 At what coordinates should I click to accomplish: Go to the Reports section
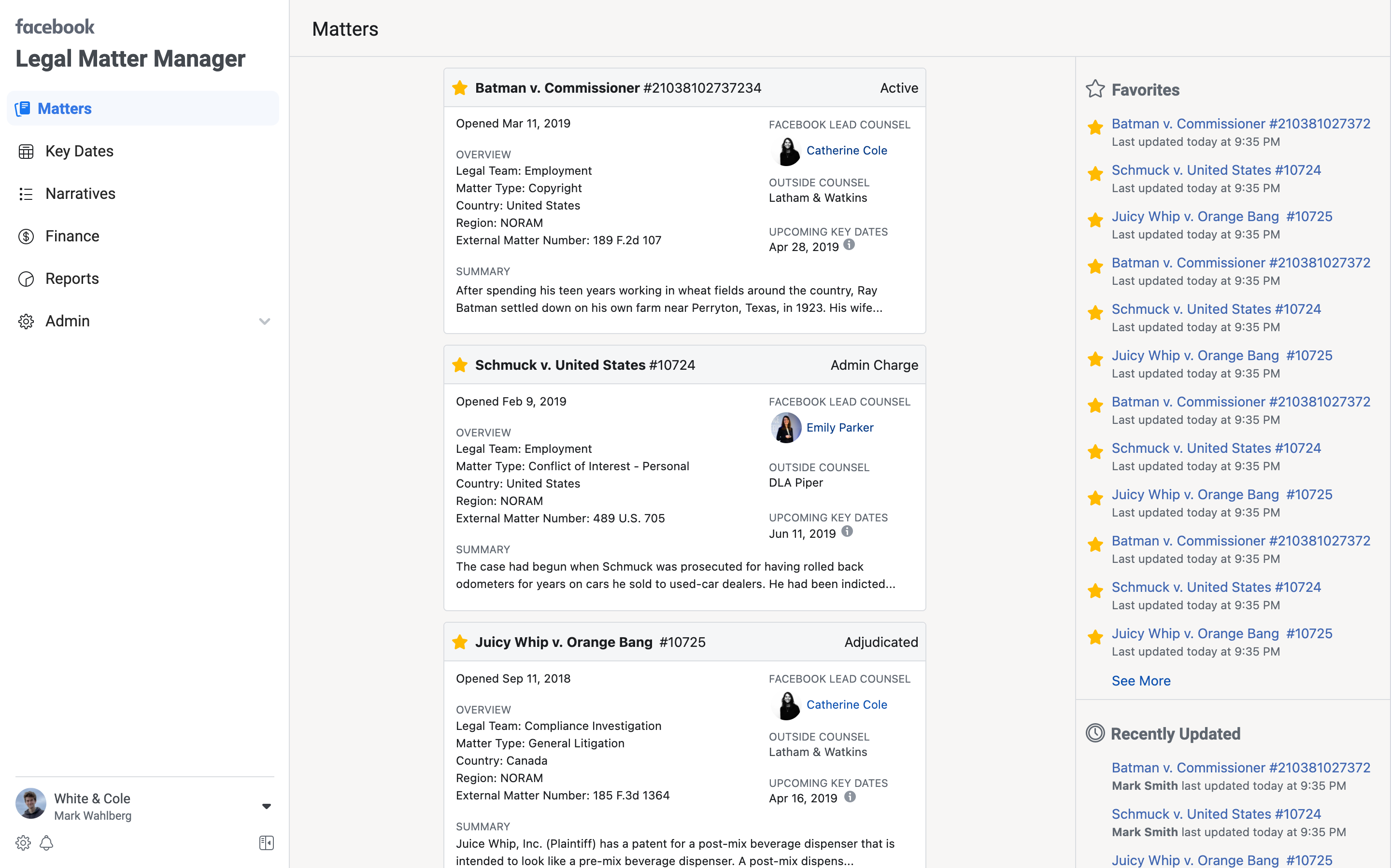[72, 279]
